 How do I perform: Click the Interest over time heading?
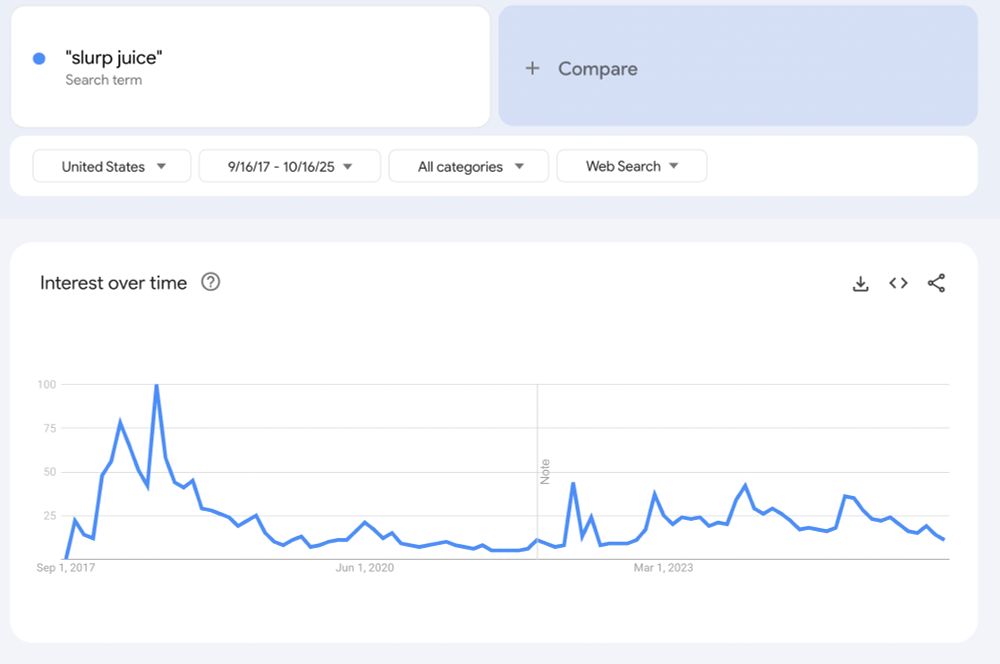click(x=113, y=283)
